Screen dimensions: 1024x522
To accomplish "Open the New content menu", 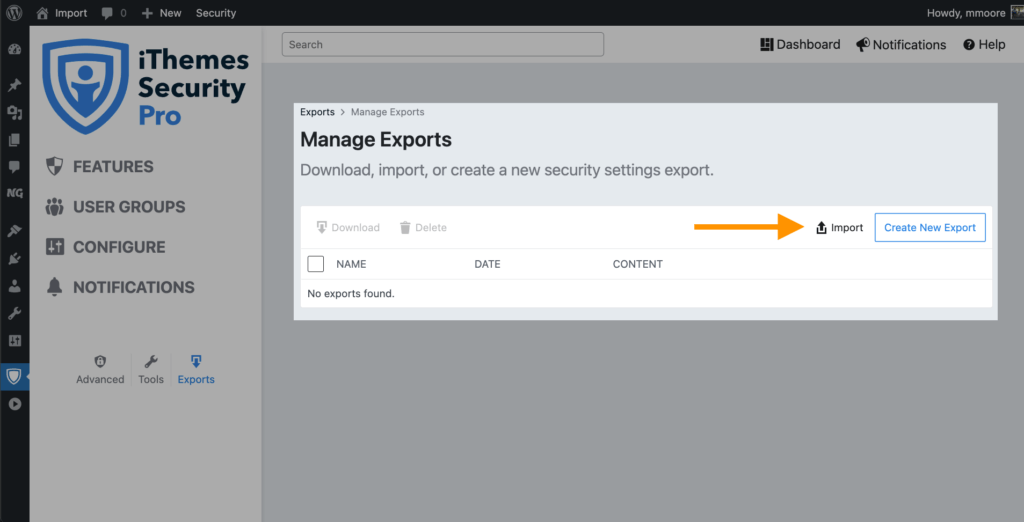I will tap(161, 13).
